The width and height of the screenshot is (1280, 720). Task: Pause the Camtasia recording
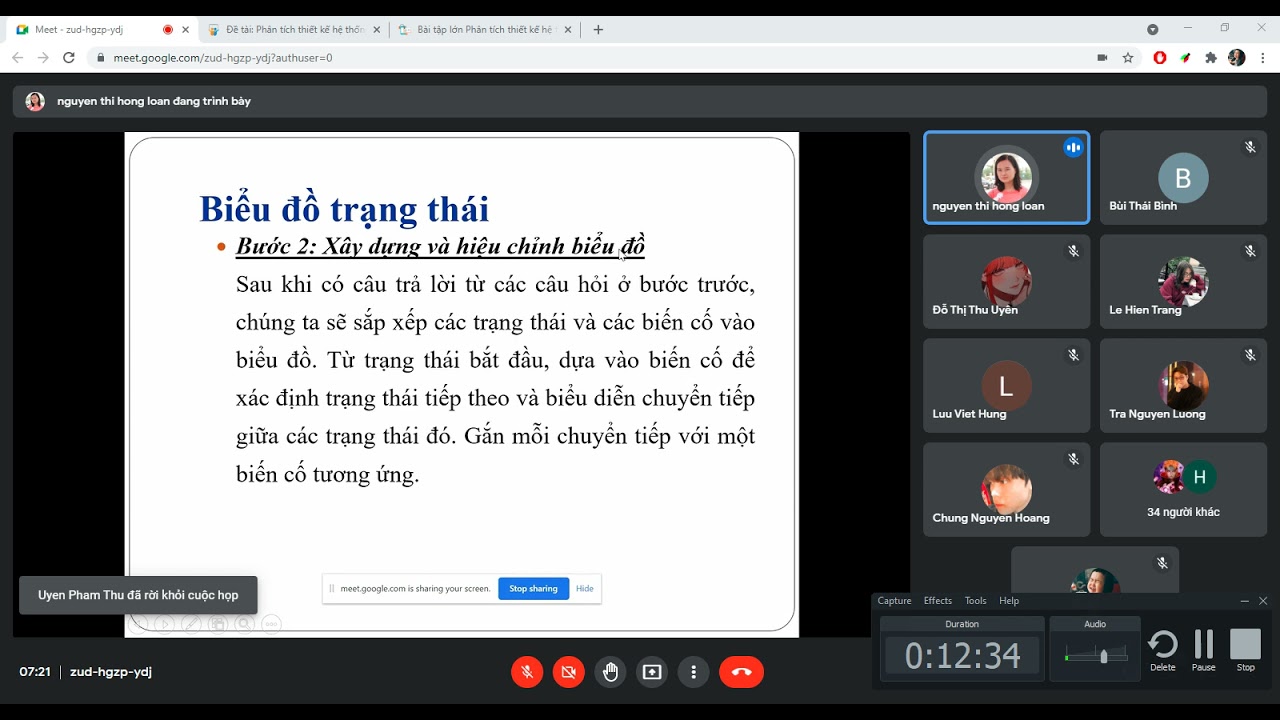[1204, 650]
